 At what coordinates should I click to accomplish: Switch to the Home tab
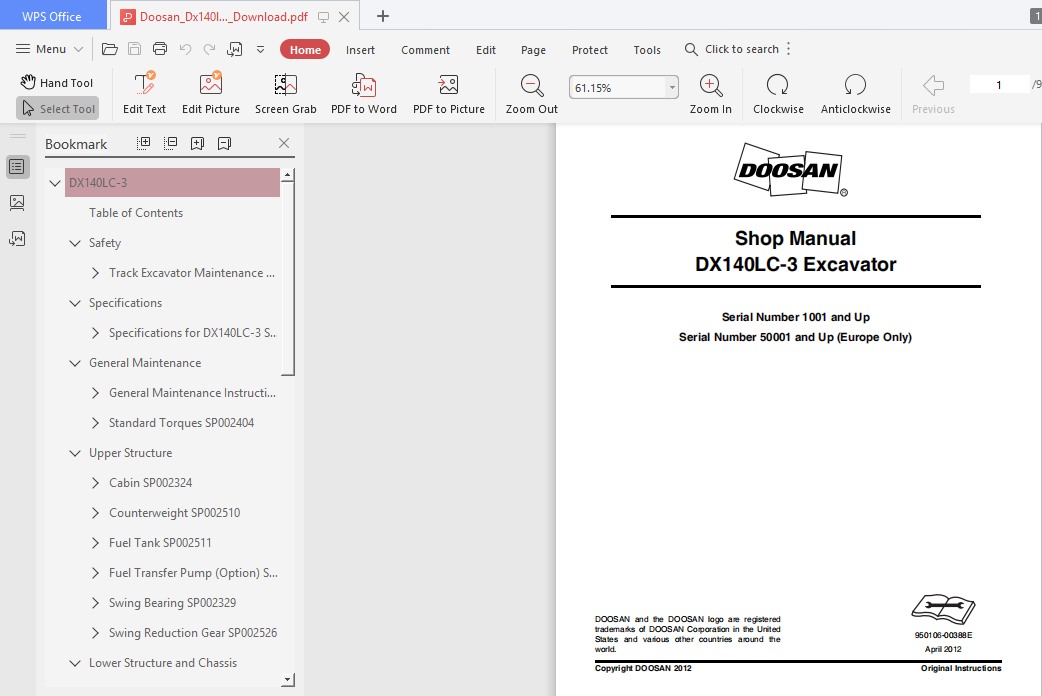[x=305, y=50]
